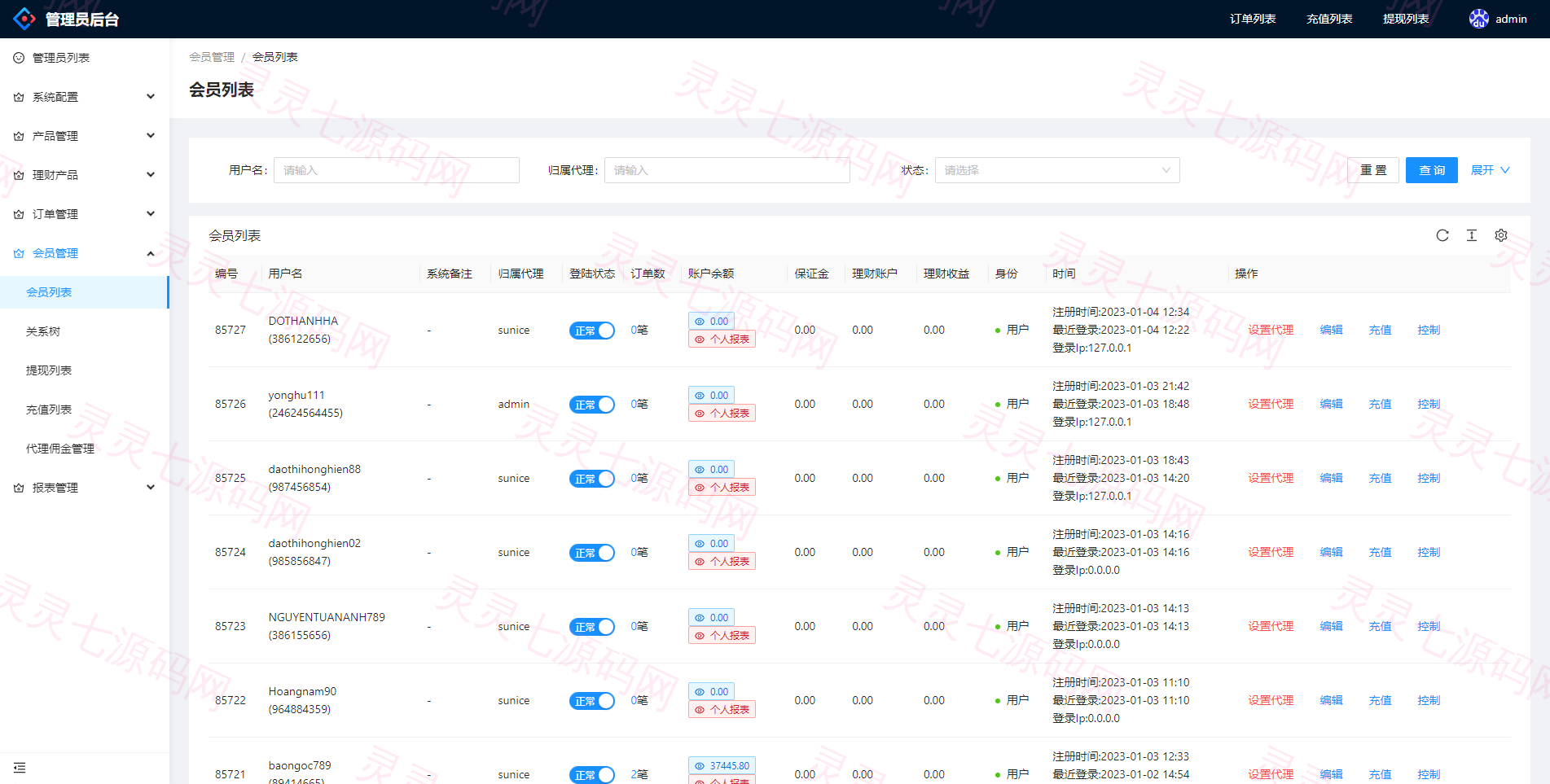Click the 重置 reset button
Screen dimensions: 1550x784
point(1373,170)
